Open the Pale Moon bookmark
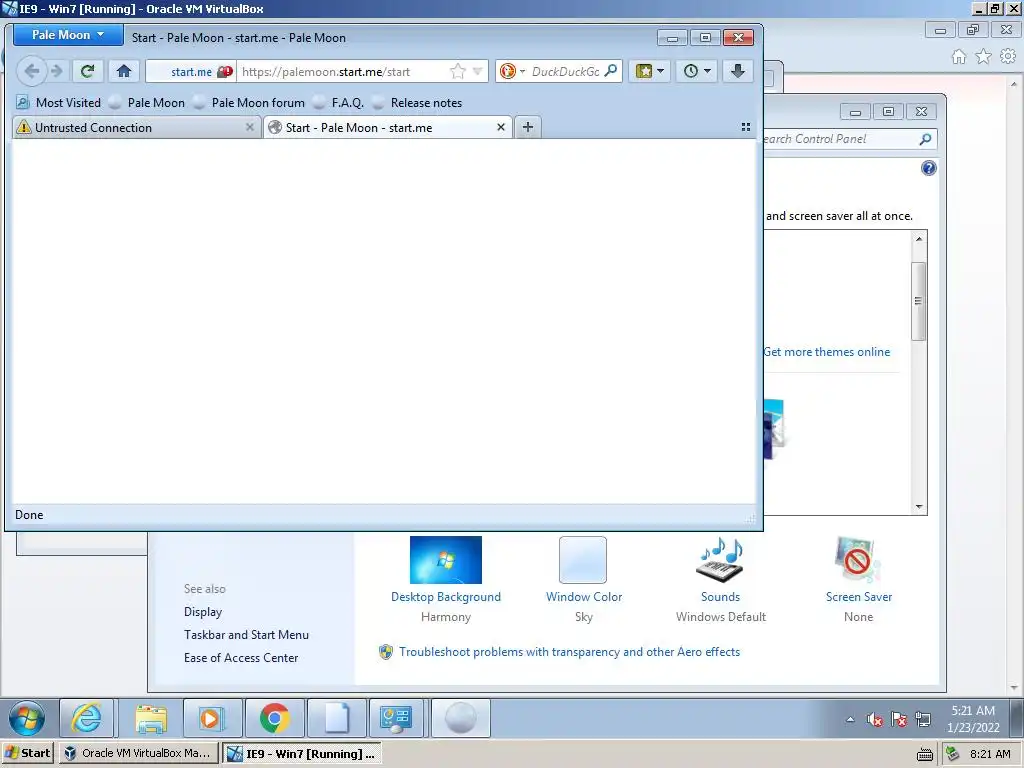The height and width of the screenshot is (768, 1024). coord(147,103)
